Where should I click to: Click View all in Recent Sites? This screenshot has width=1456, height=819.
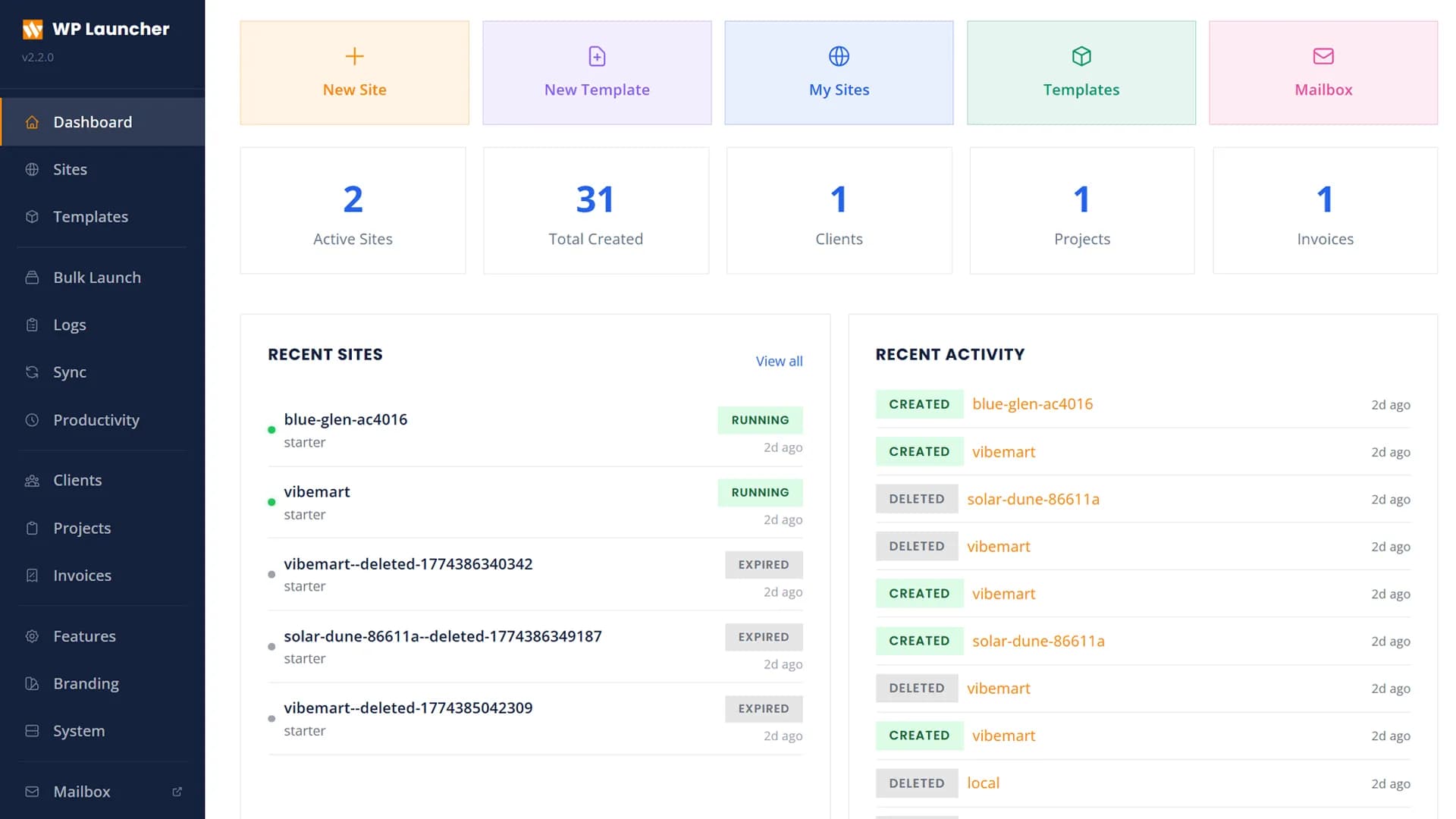779,362
